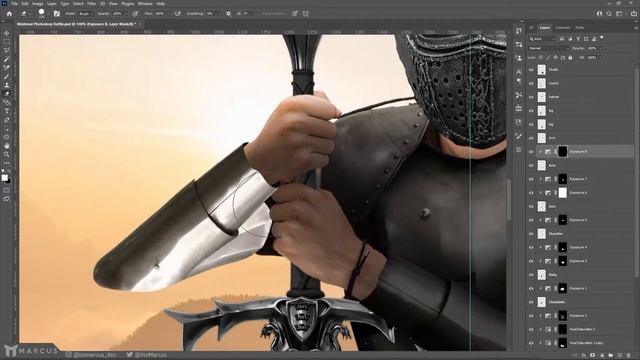
Task: Open the layer filter Kind dropdown
Action: coord(542,39)
